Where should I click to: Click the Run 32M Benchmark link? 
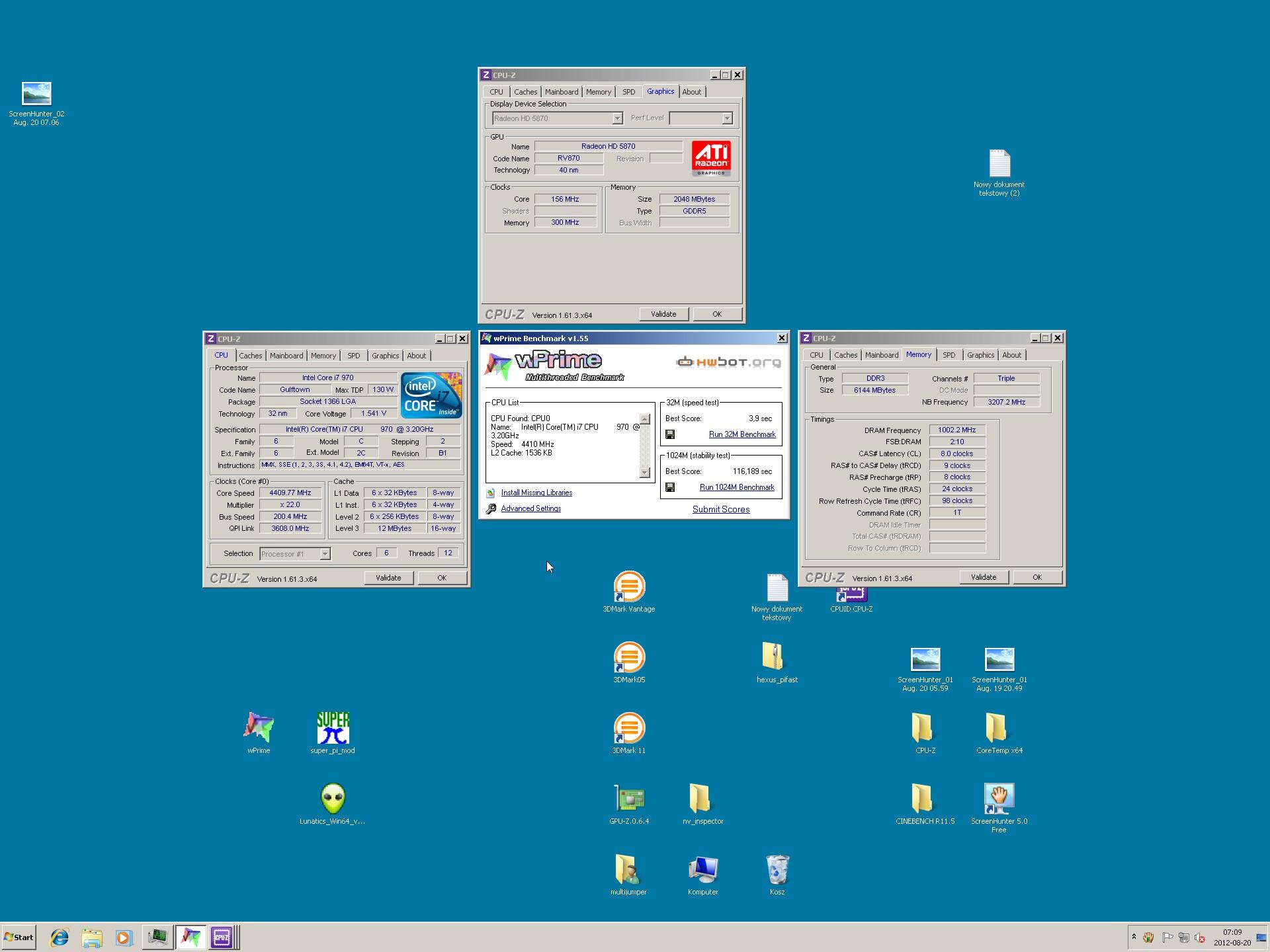pyautogui.click(x=742, y=434)
